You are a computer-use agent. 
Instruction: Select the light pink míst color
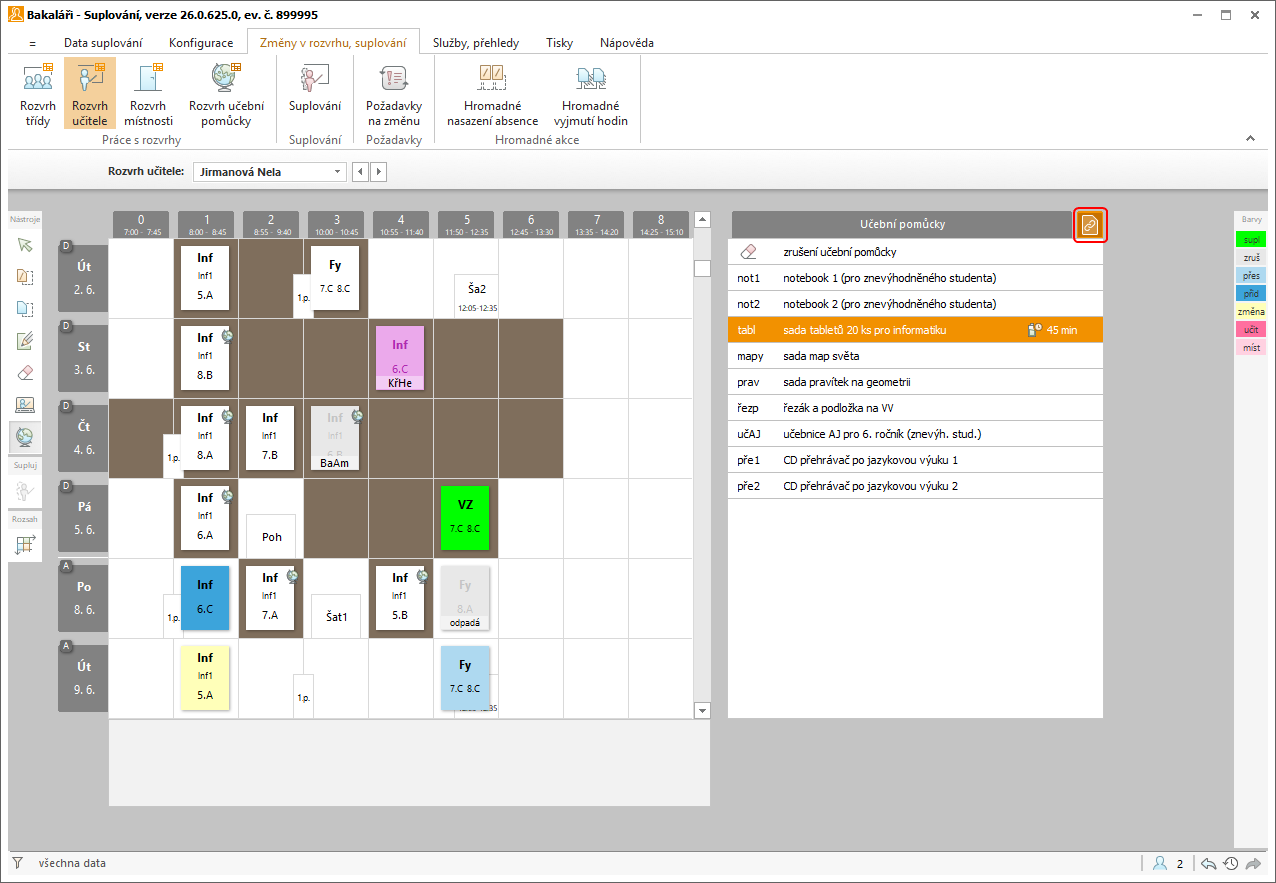coord(1251,347)
